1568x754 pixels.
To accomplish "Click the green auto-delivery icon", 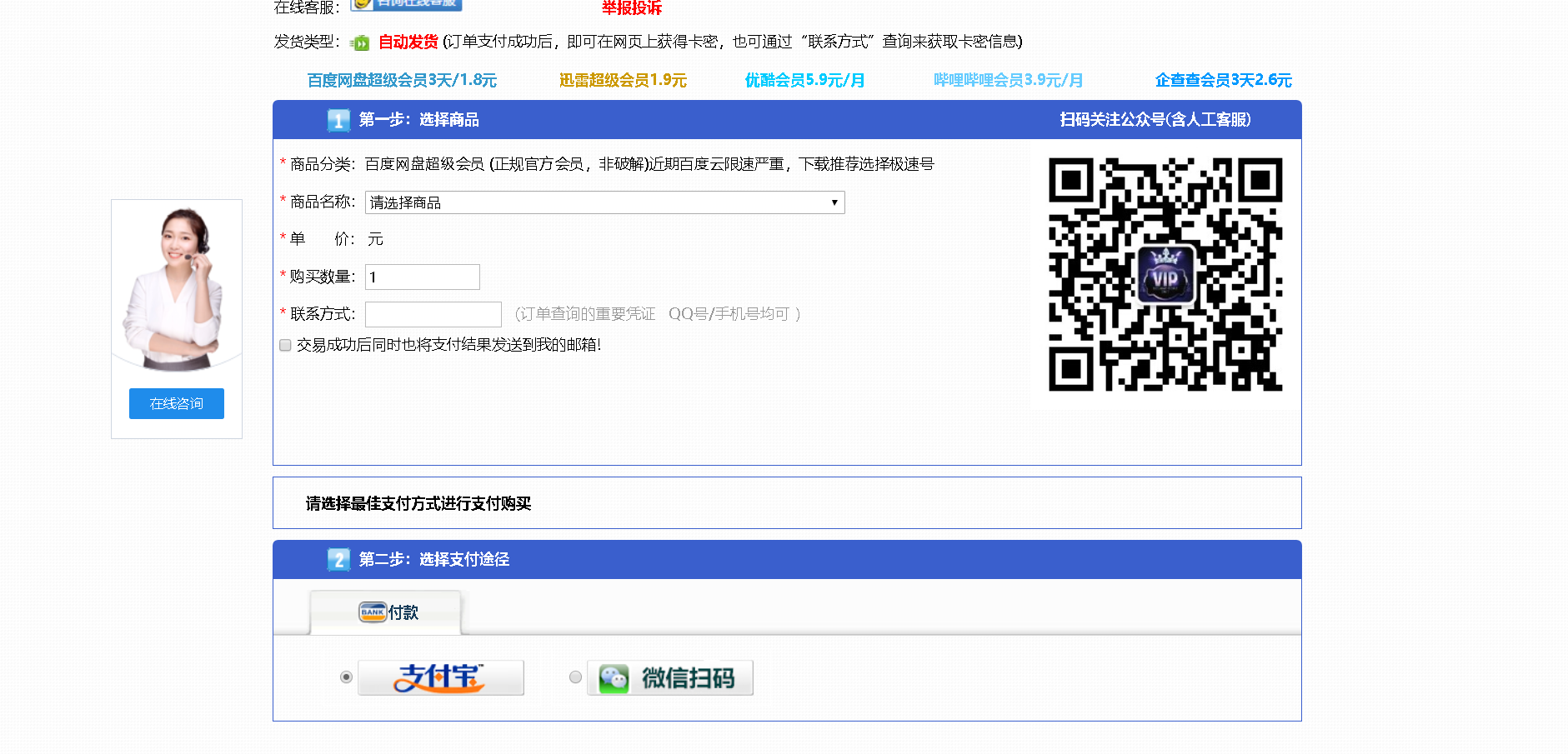I will point(360,42).
